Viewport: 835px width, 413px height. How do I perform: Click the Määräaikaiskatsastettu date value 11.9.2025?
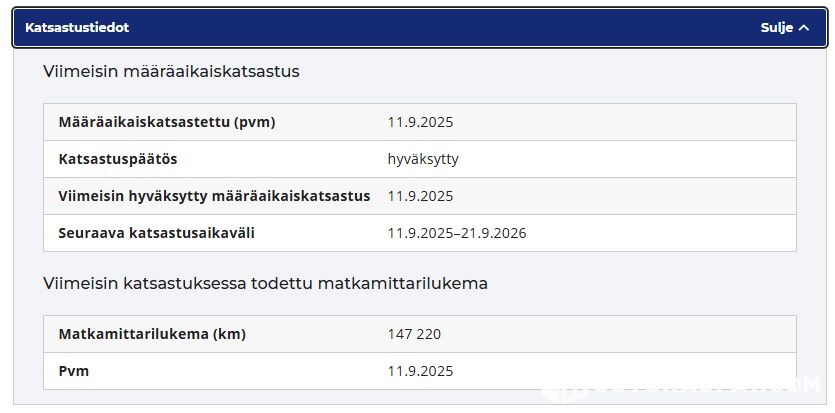420,122
